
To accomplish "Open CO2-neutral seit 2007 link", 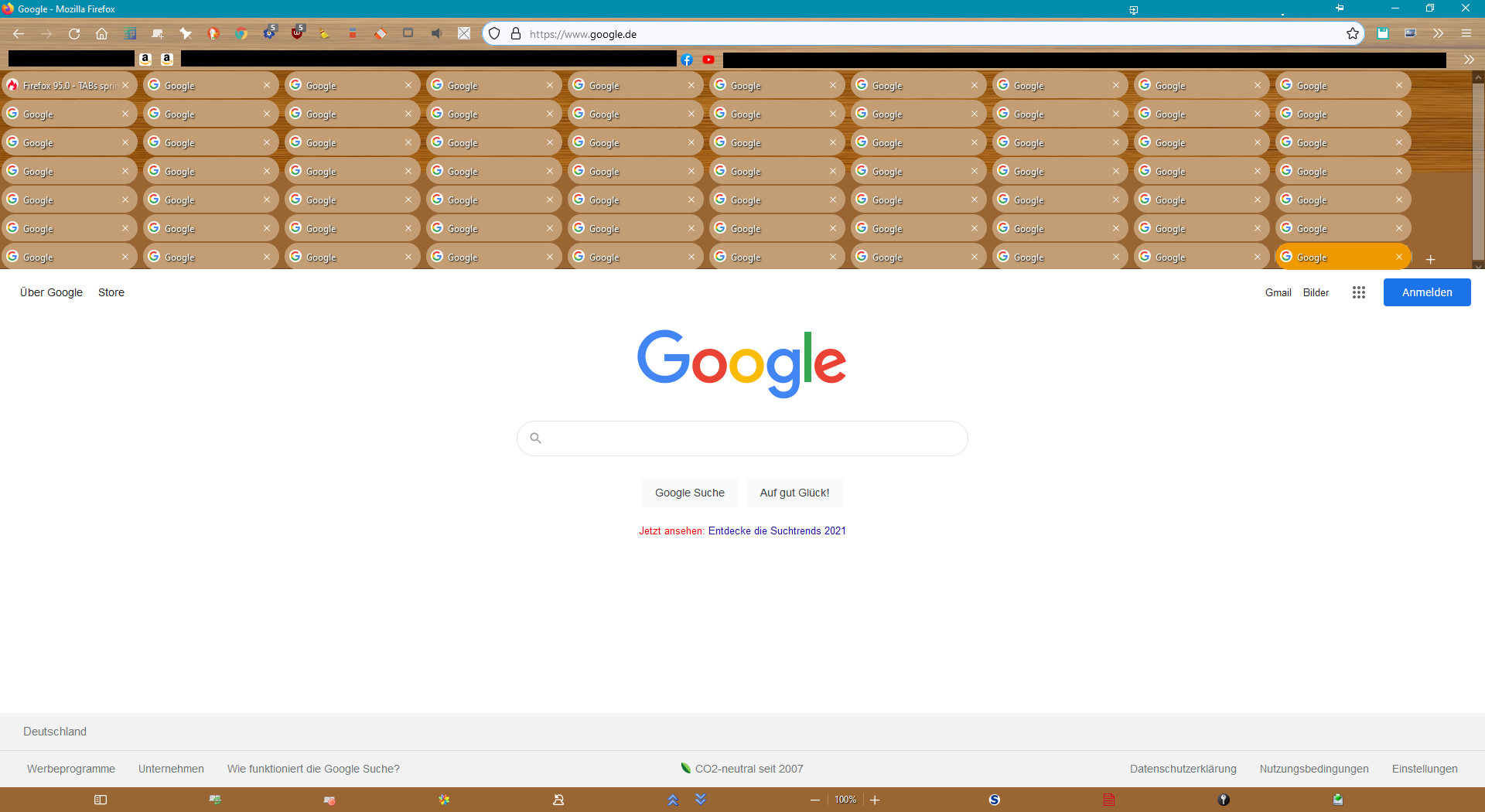I will click(x=742, y=769).
